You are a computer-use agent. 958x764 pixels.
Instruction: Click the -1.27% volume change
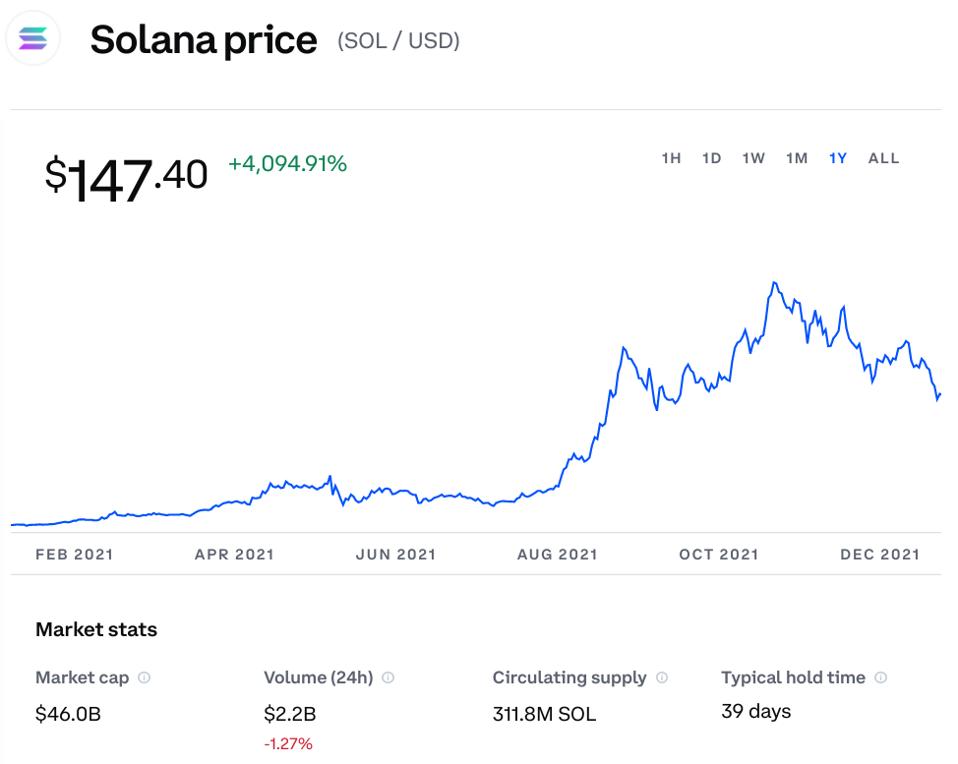pyautogui.click(x=288, y=744)
